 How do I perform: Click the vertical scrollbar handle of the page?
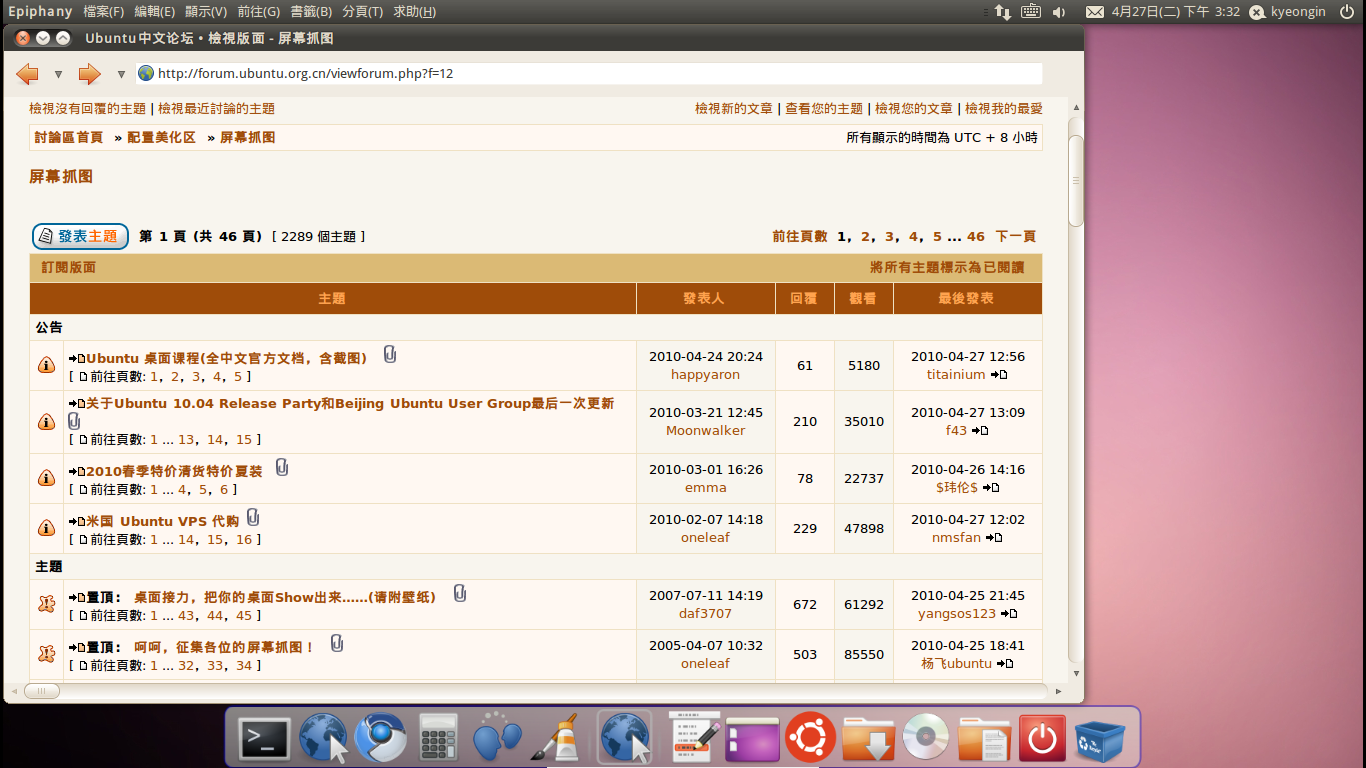point(1076,181)
